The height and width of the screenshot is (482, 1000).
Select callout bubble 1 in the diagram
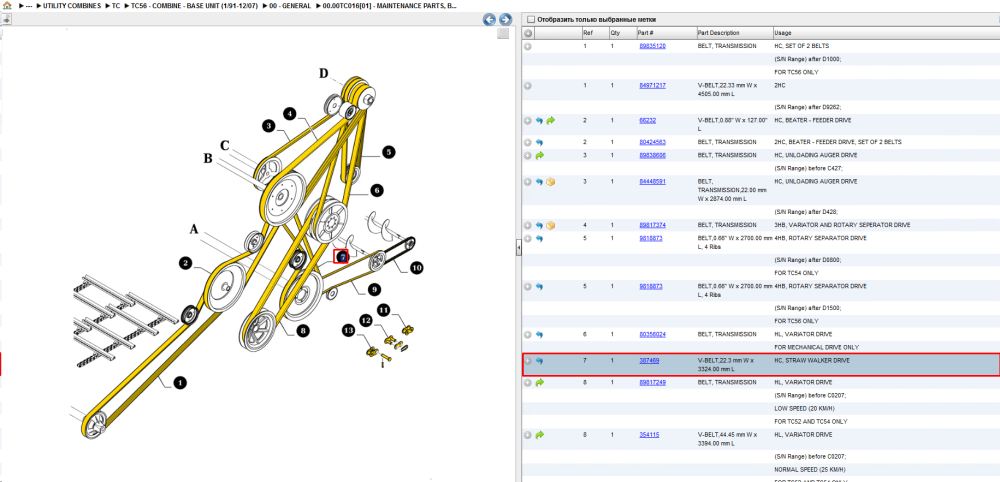tap(180, 383)
